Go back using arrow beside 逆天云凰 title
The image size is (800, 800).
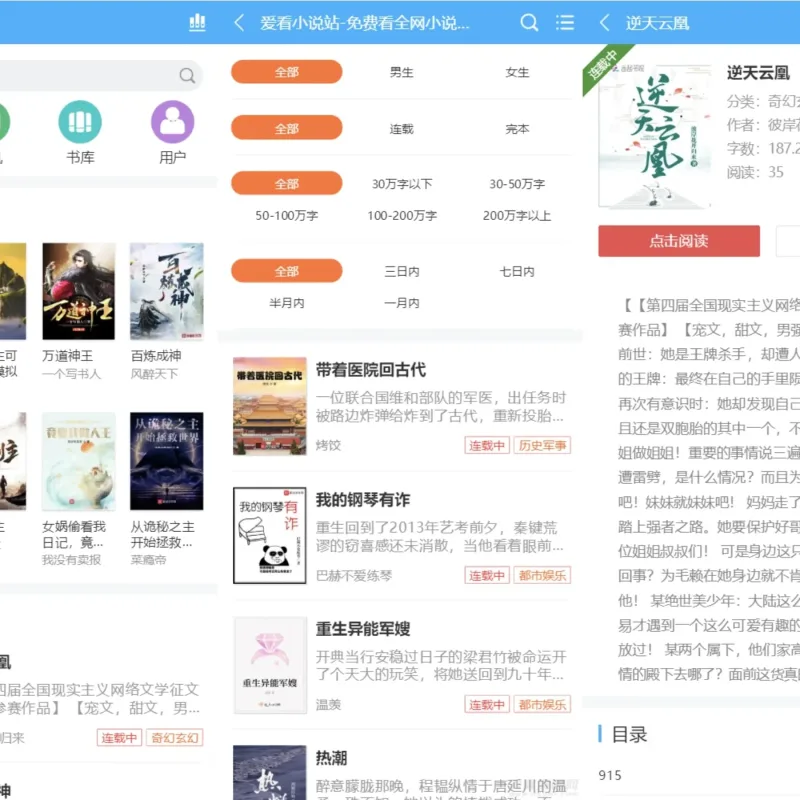click(x=605, y=23)
